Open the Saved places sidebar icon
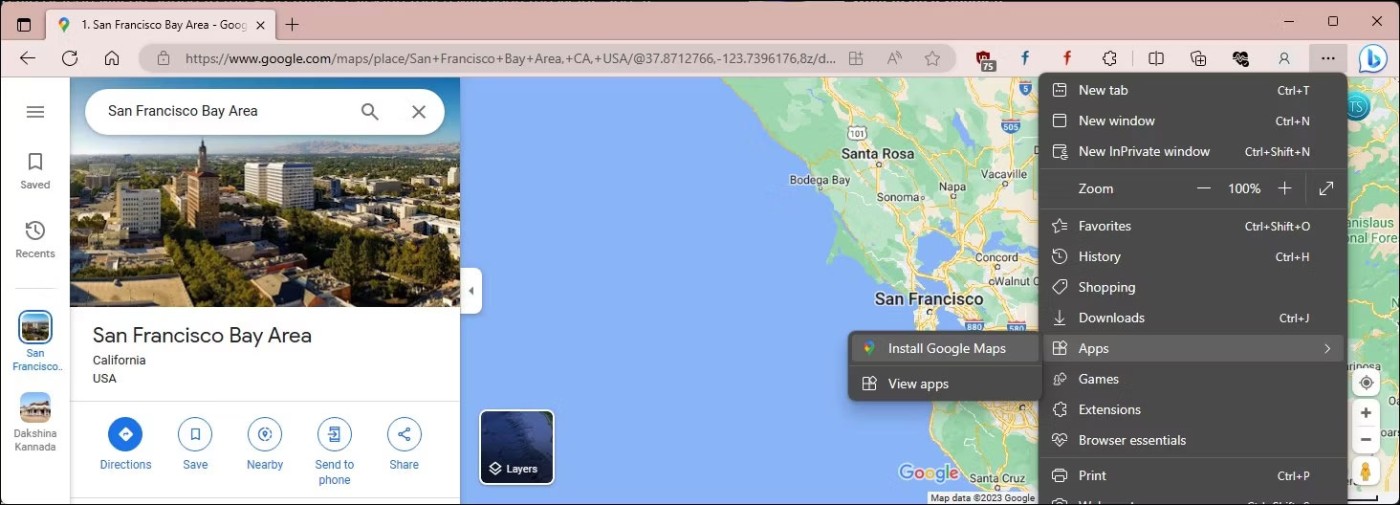The width and height of the screenshot is (1400, 505). (x=35, y=169)
